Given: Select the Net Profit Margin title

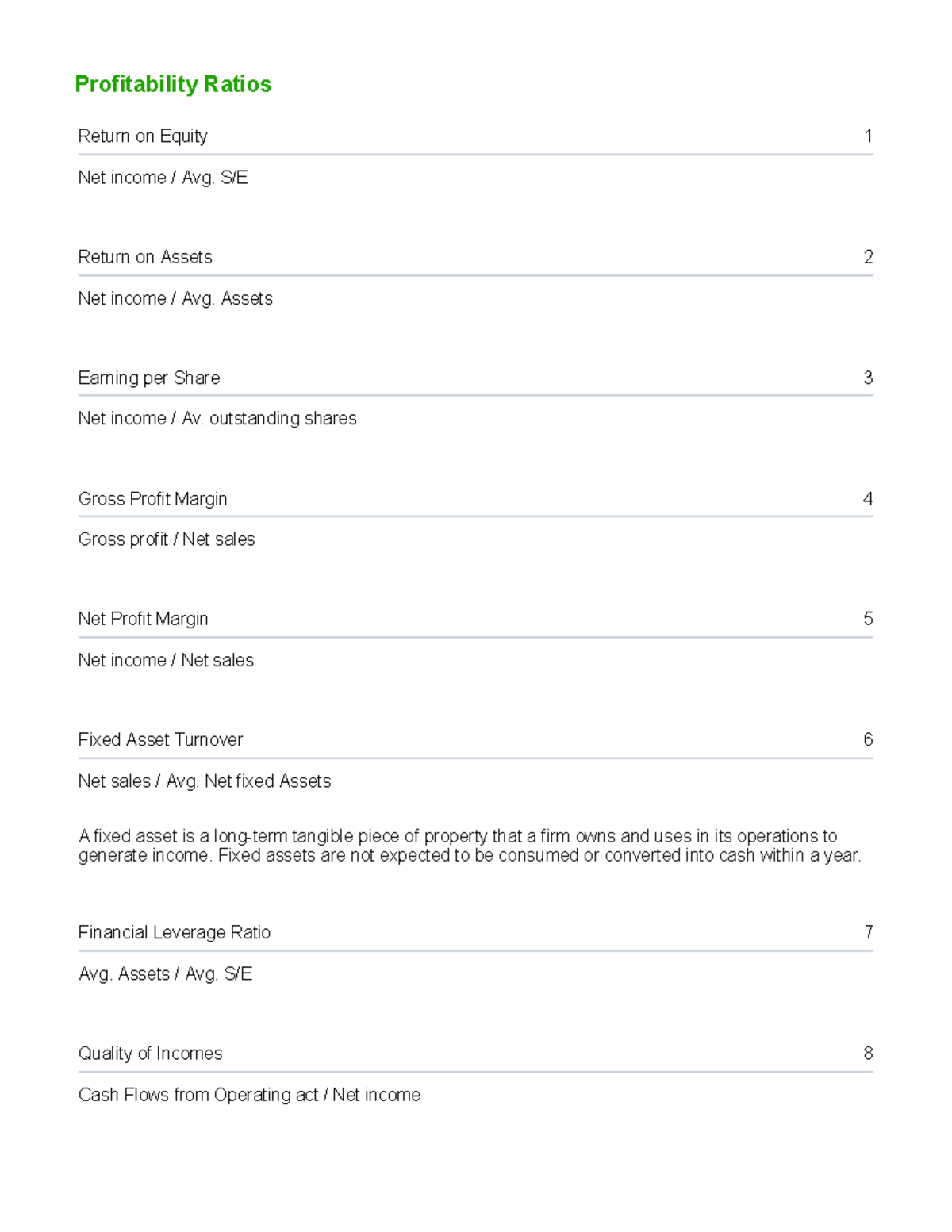Looking at the screenshot, I should [x=143, y=619].
